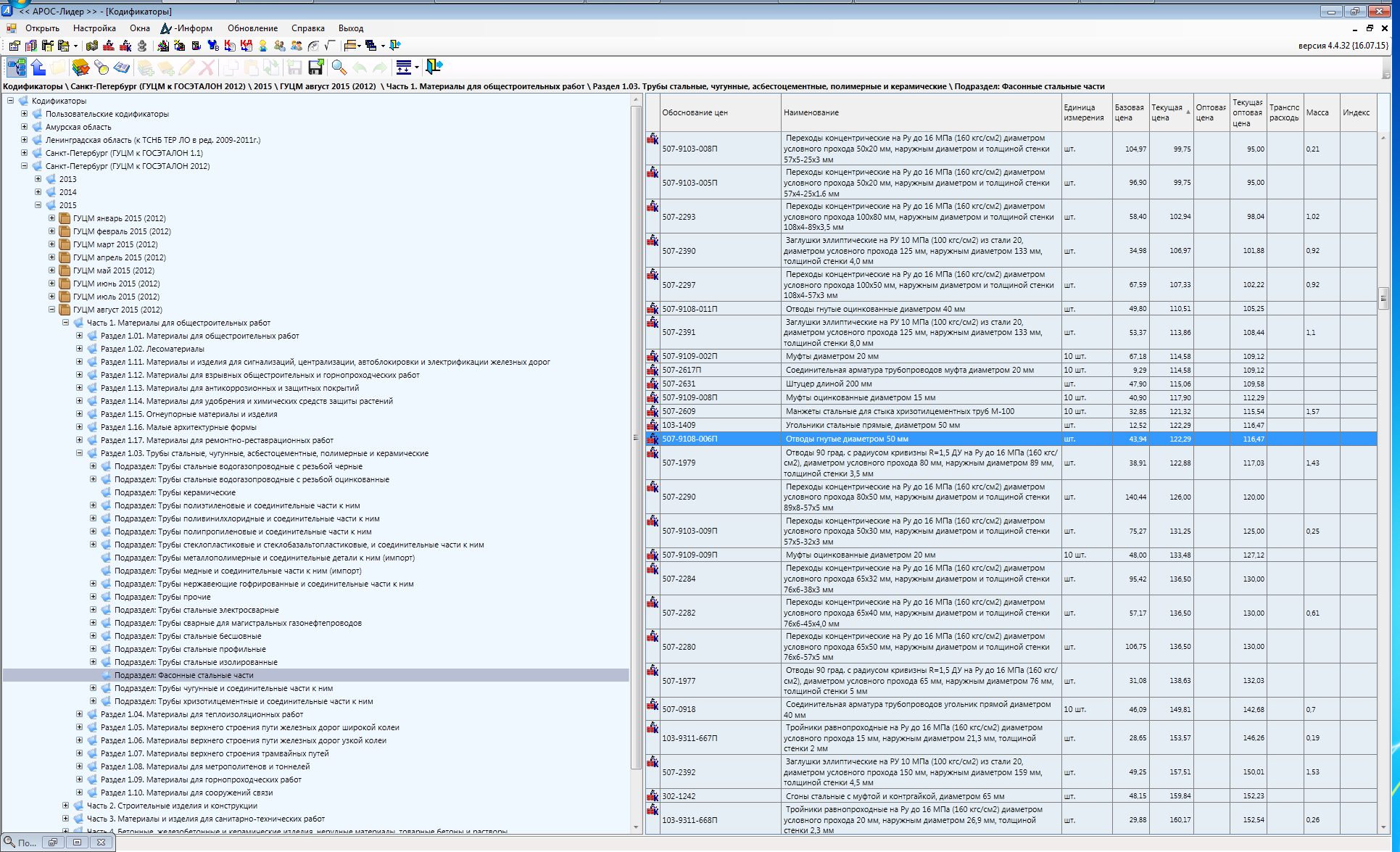
Task: Toggle the tree view panel icon
Action: click(x=17, y=67)
